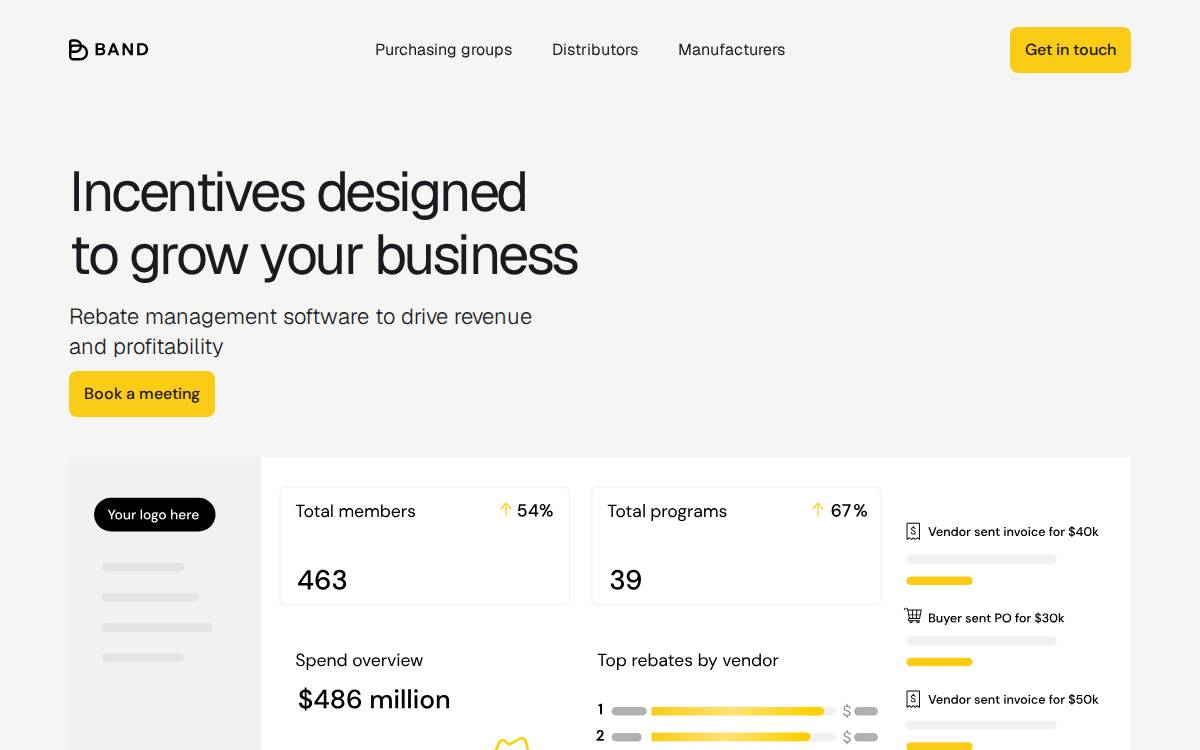Viewport: 1200px width, 750px height.
Task: Open the Total programs card
Action: (x=736, y=546)
